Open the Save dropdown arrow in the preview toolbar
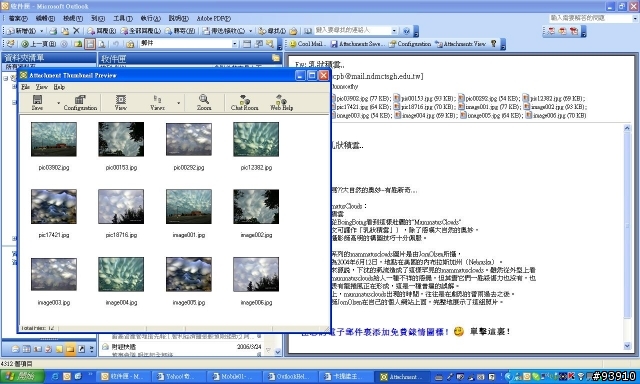 tap(58, 103)
